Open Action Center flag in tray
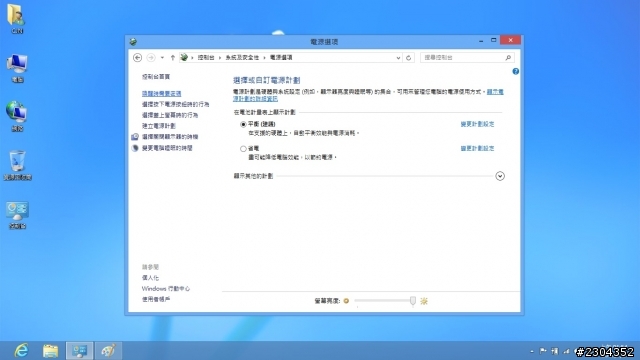This screenshot has width=640, height=360. tap(543, 351)
